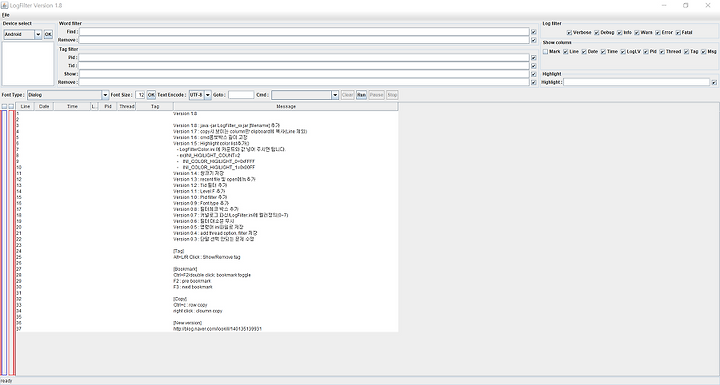Viewport: 720px width, 385px height.
Task: Click the Line column header
Action: point(25,107)
